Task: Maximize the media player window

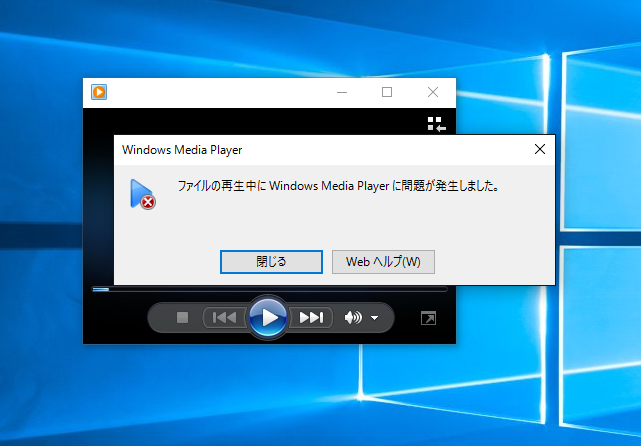Action: [387, 92]
